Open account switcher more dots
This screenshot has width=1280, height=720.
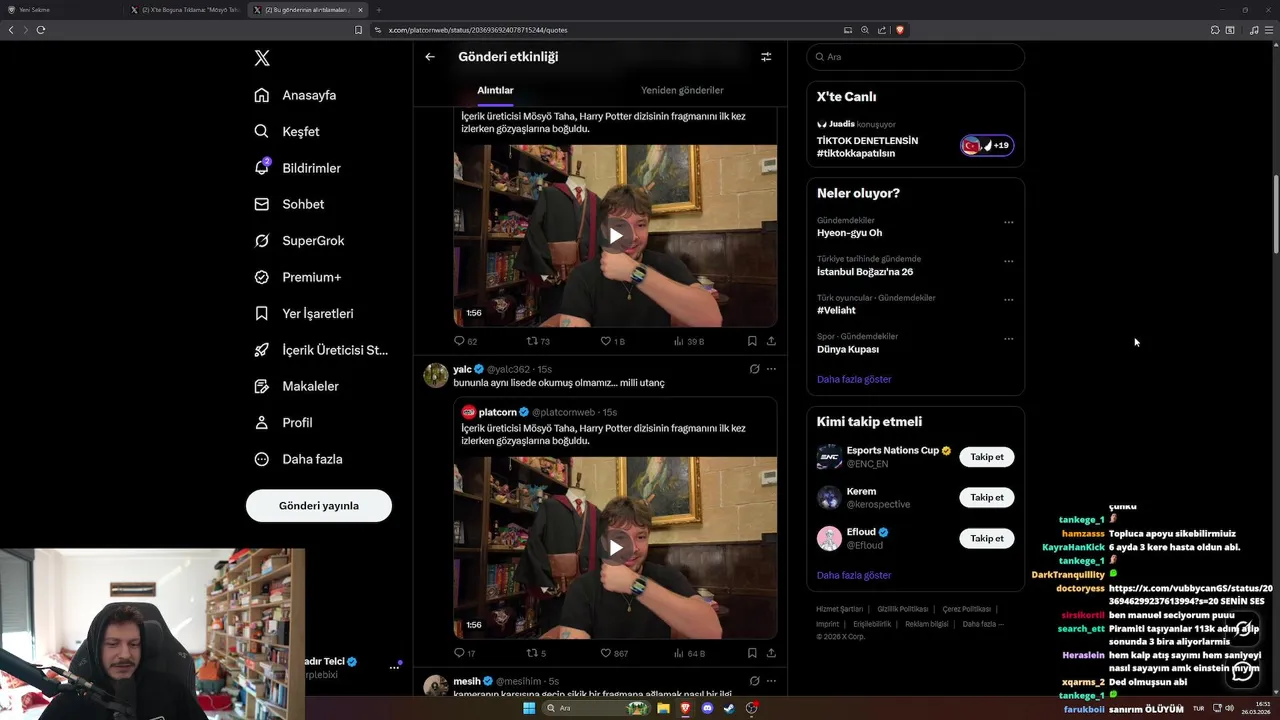[394, 668]
